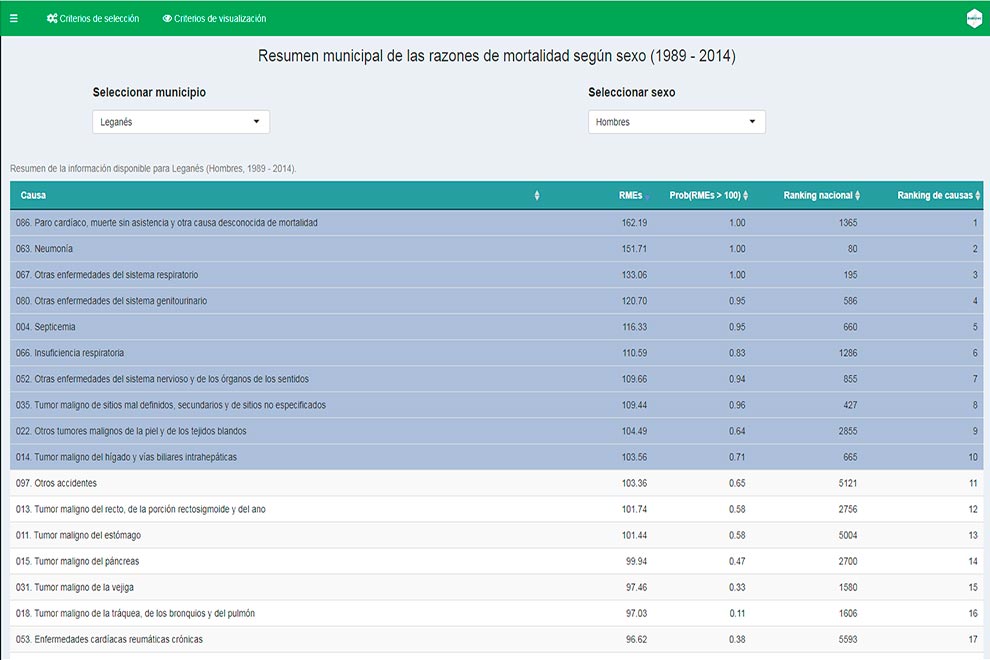Sort by Prob(RMEs > 100) arrows
The height and width of the screenshot is (660, 990).
[x=745, y=196]
